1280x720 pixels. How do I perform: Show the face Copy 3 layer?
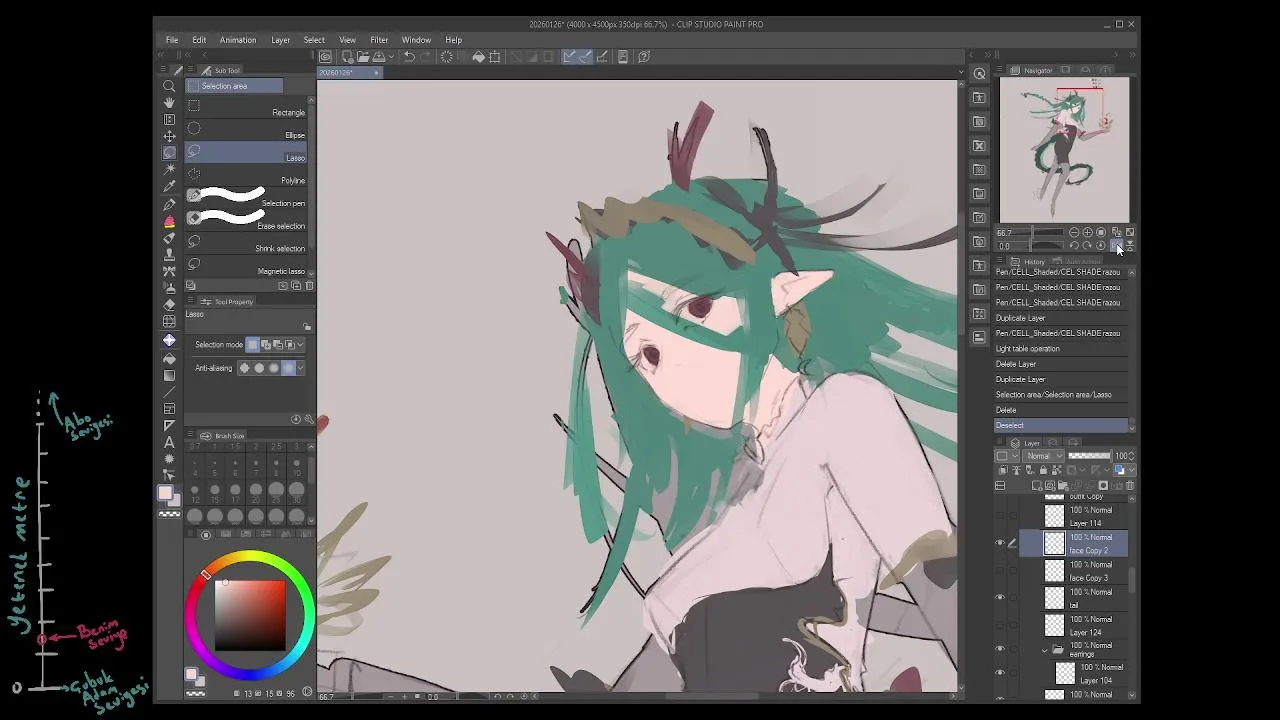point(999,570)
